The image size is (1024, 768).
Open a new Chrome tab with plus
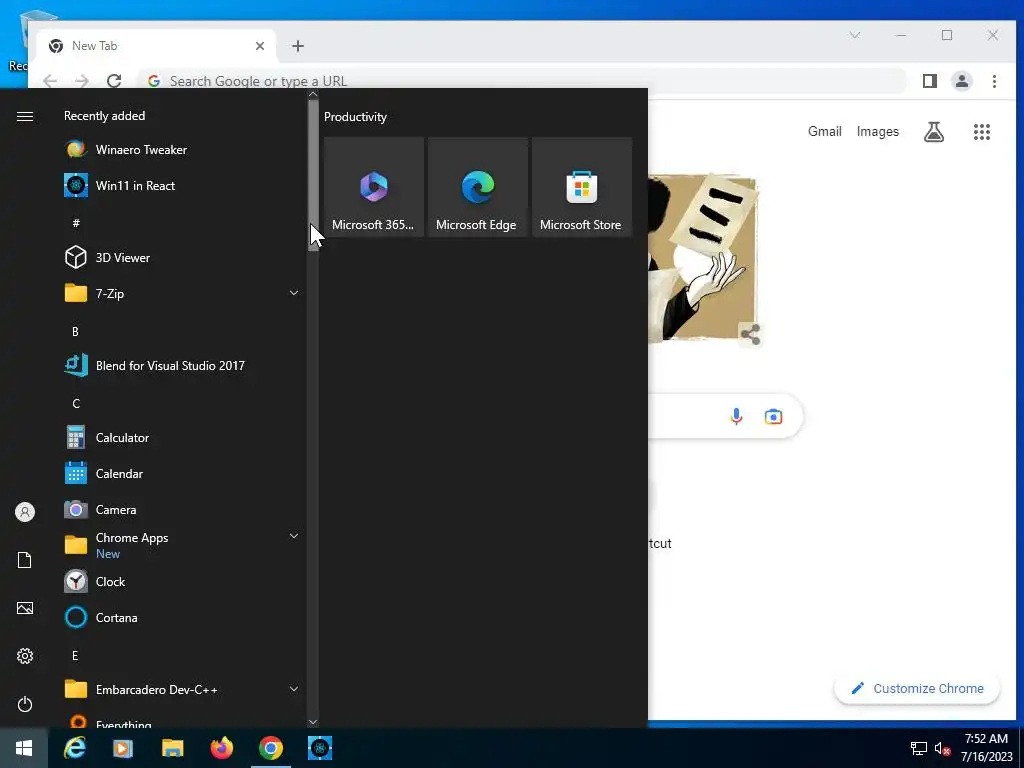click(x=298, y=46)
